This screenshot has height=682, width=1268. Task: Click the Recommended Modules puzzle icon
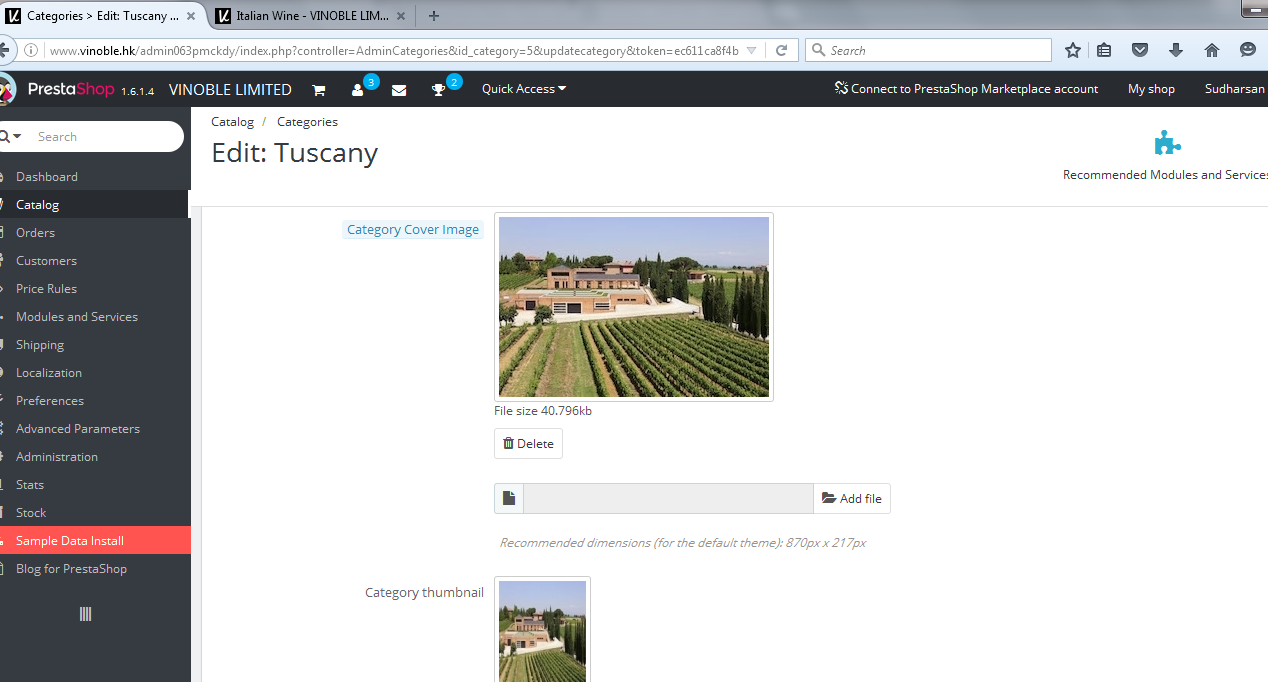click(x=1167, y=143)
